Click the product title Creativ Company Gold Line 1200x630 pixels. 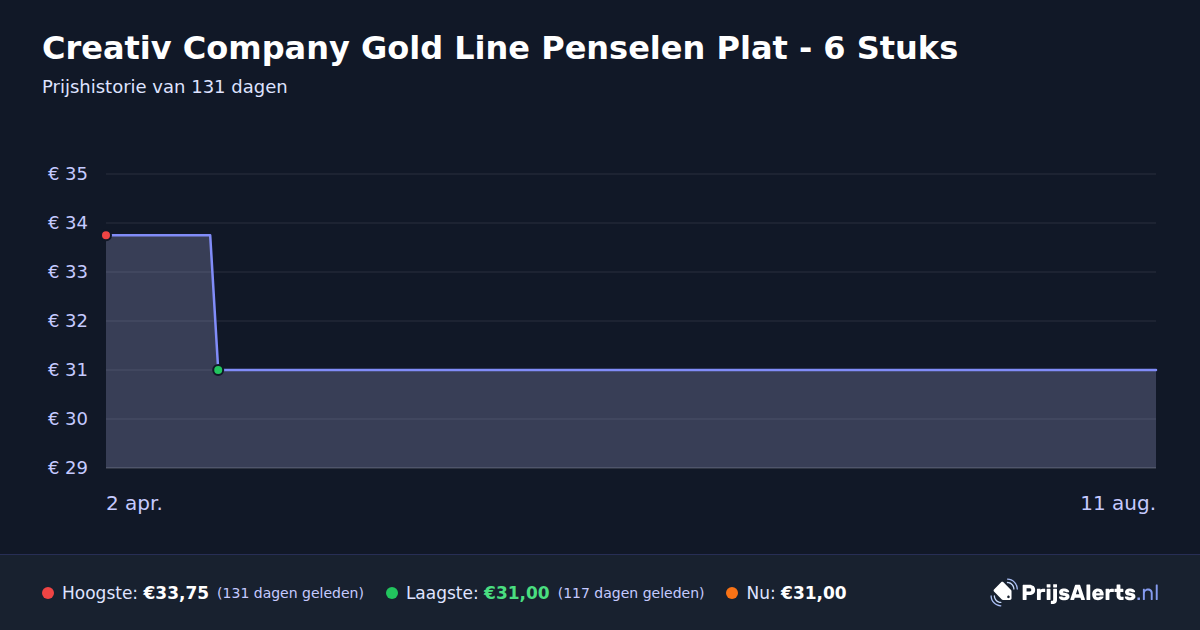point(500,48)
